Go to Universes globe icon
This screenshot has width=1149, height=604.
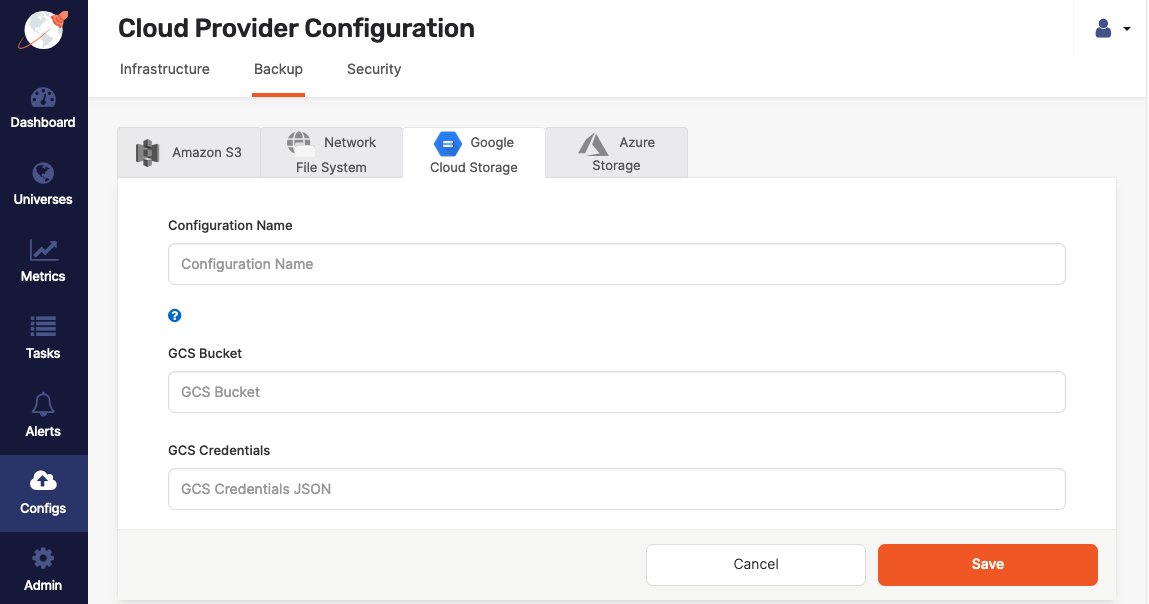click(43, 173)
